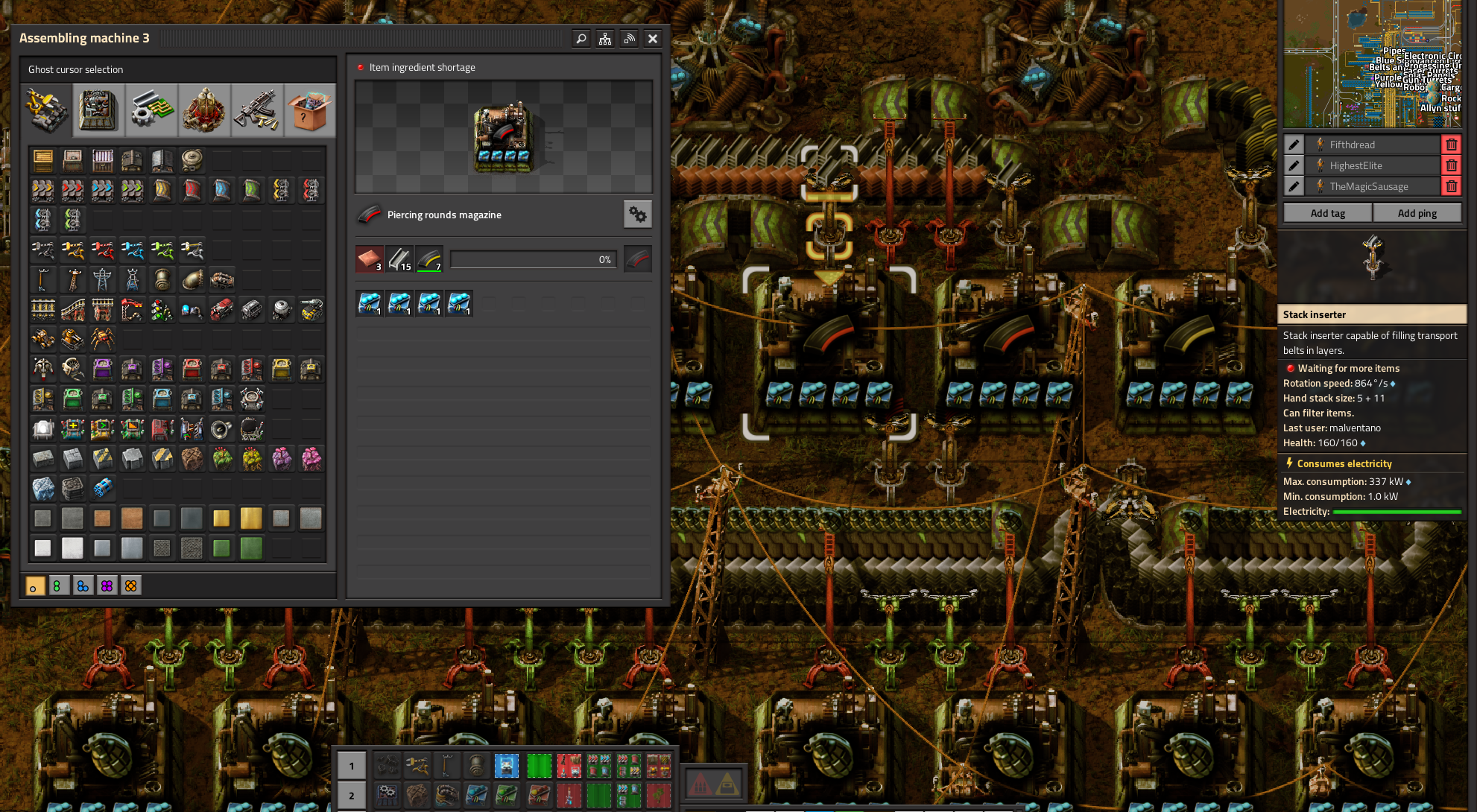This screenshot has height=812, width=1477.
Task: Select the train stop item
Action: pyautogui.click(x=133, y=309)
